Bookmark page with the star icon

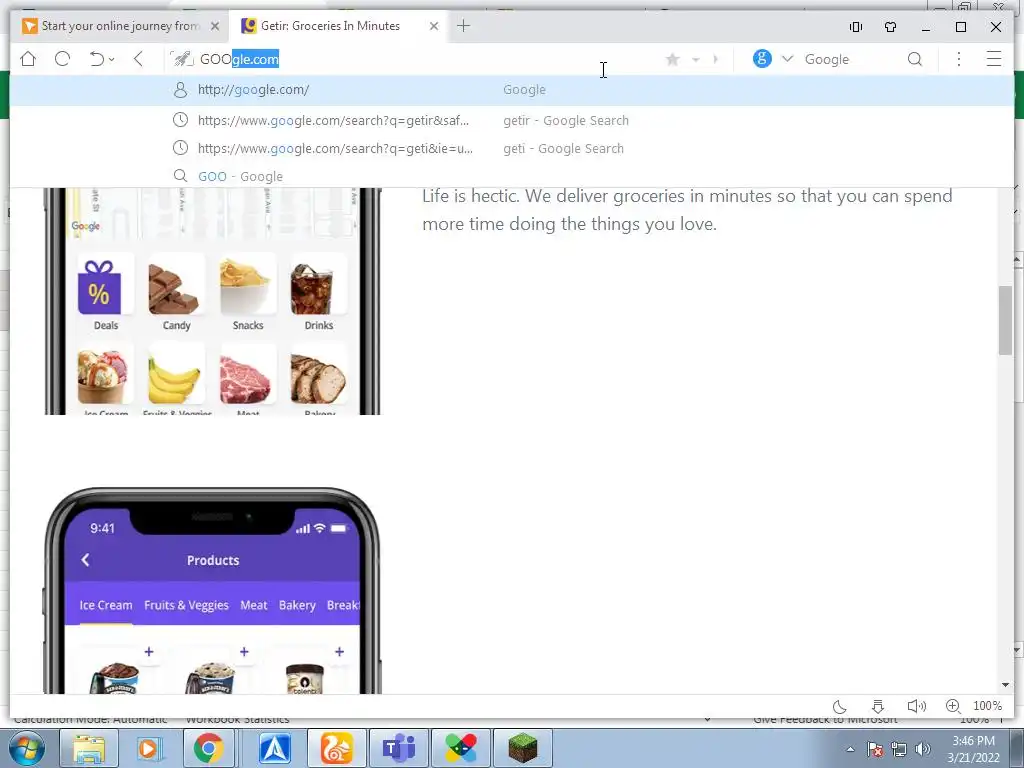click(x=673, y=59)
